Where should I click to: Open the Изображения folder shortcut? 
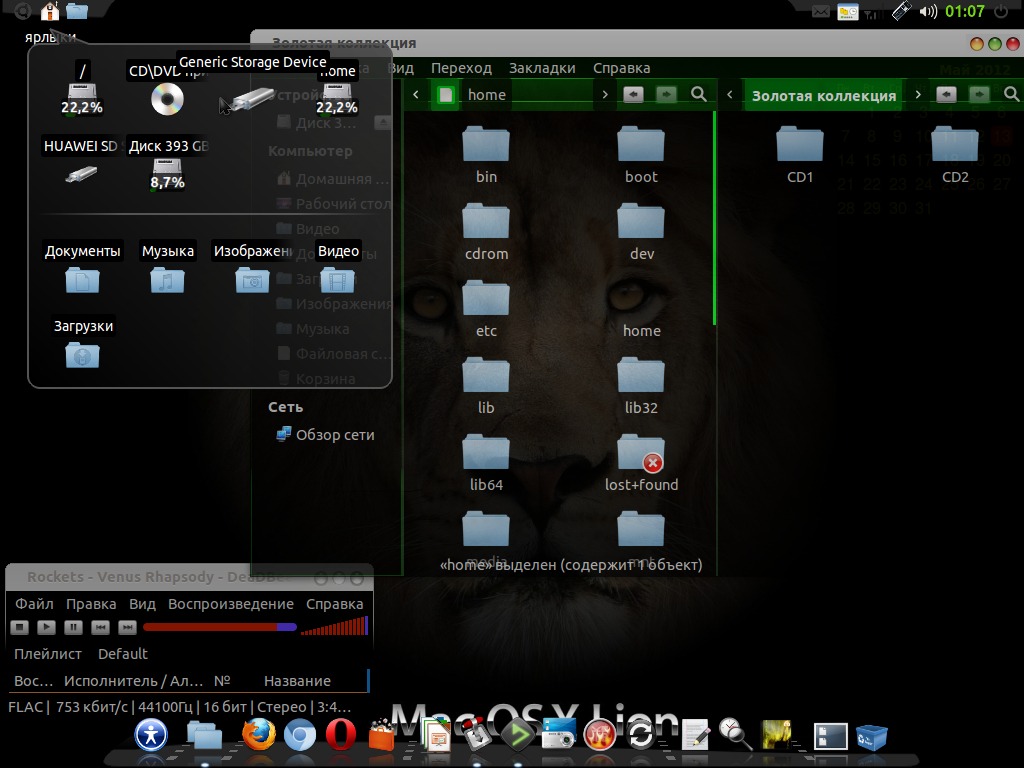tap(252, 281)
